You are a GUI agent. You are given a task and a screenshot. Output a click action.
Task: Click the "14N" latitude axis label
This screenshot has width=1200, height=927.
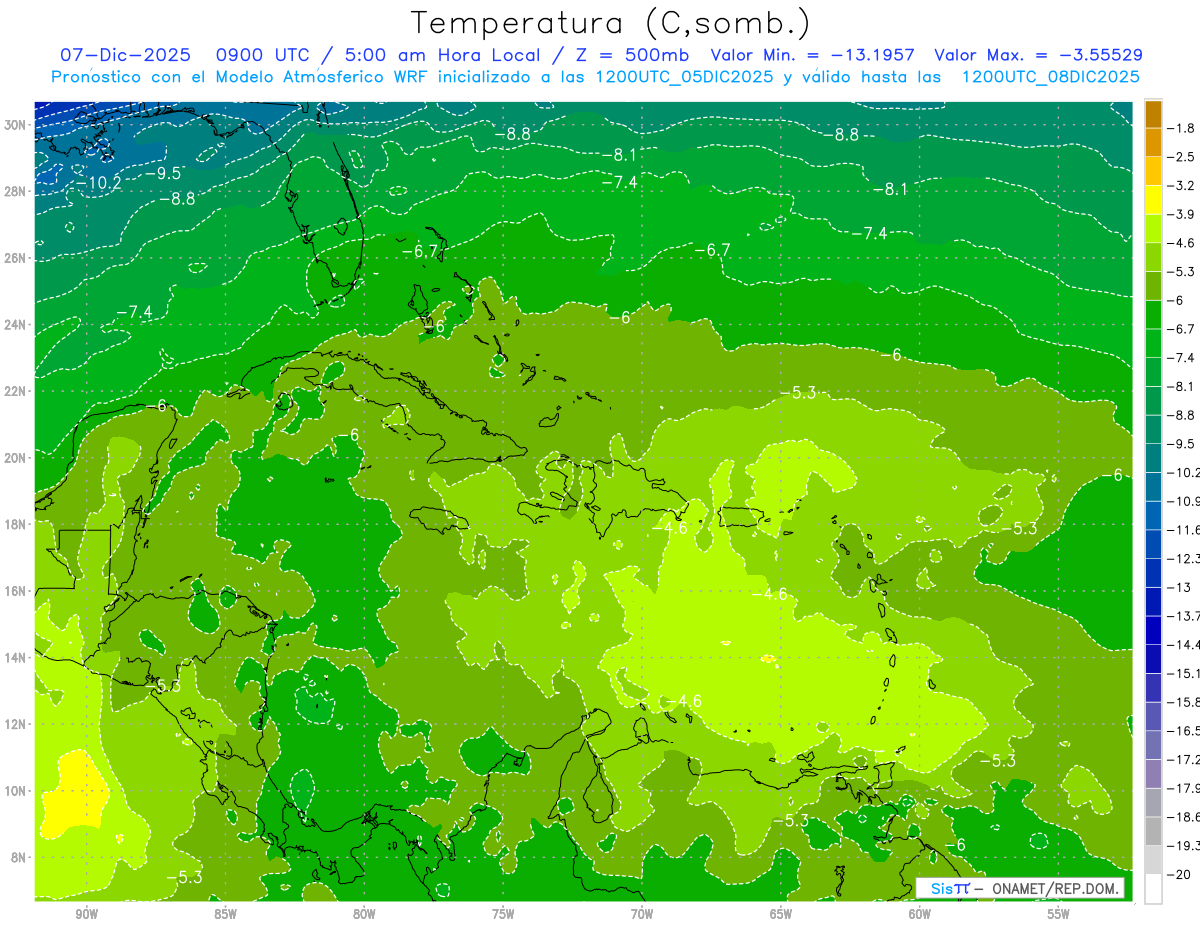15,657
